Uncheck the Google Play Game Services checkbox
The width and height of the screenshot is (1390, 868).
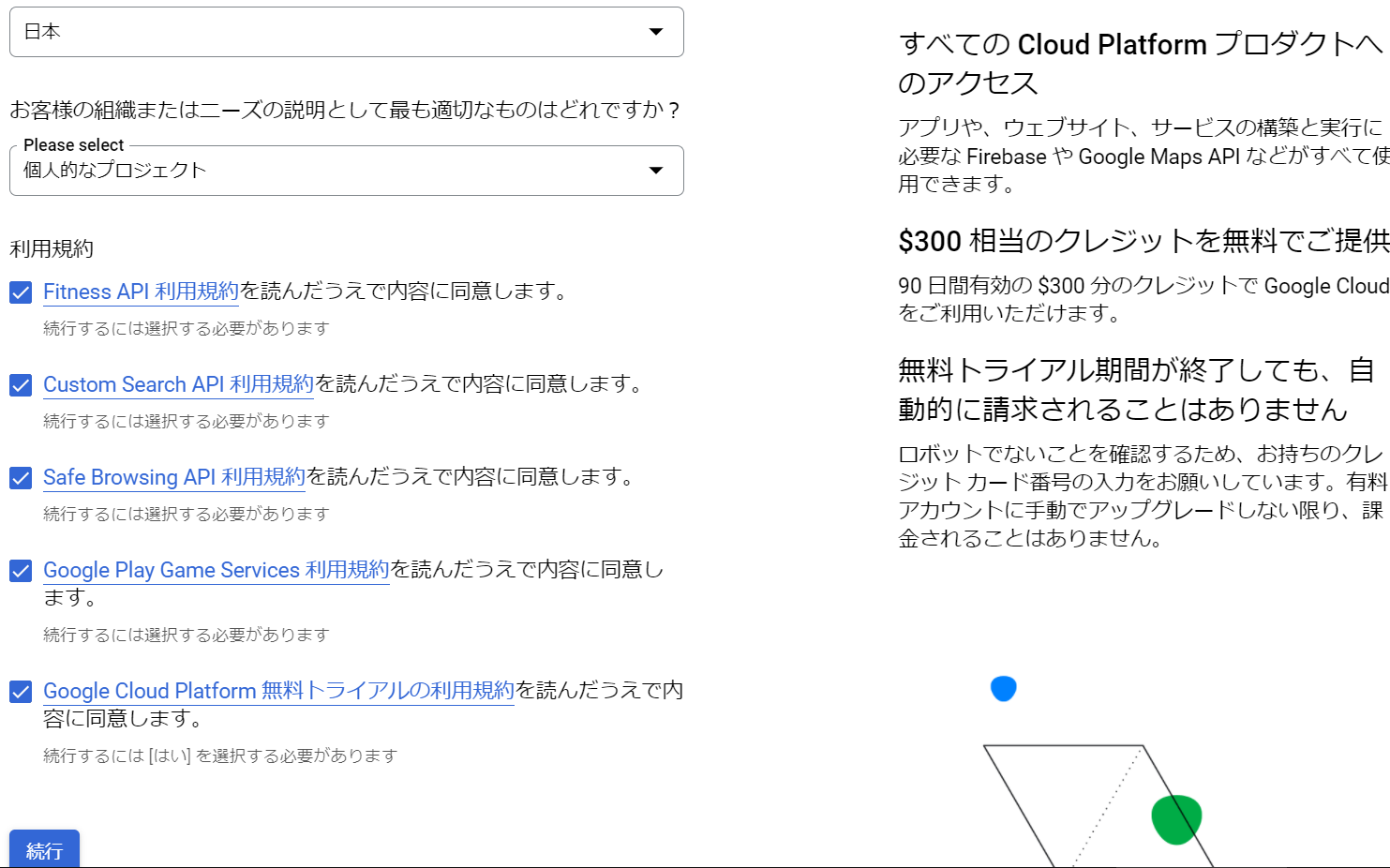(x=21, y=571)
